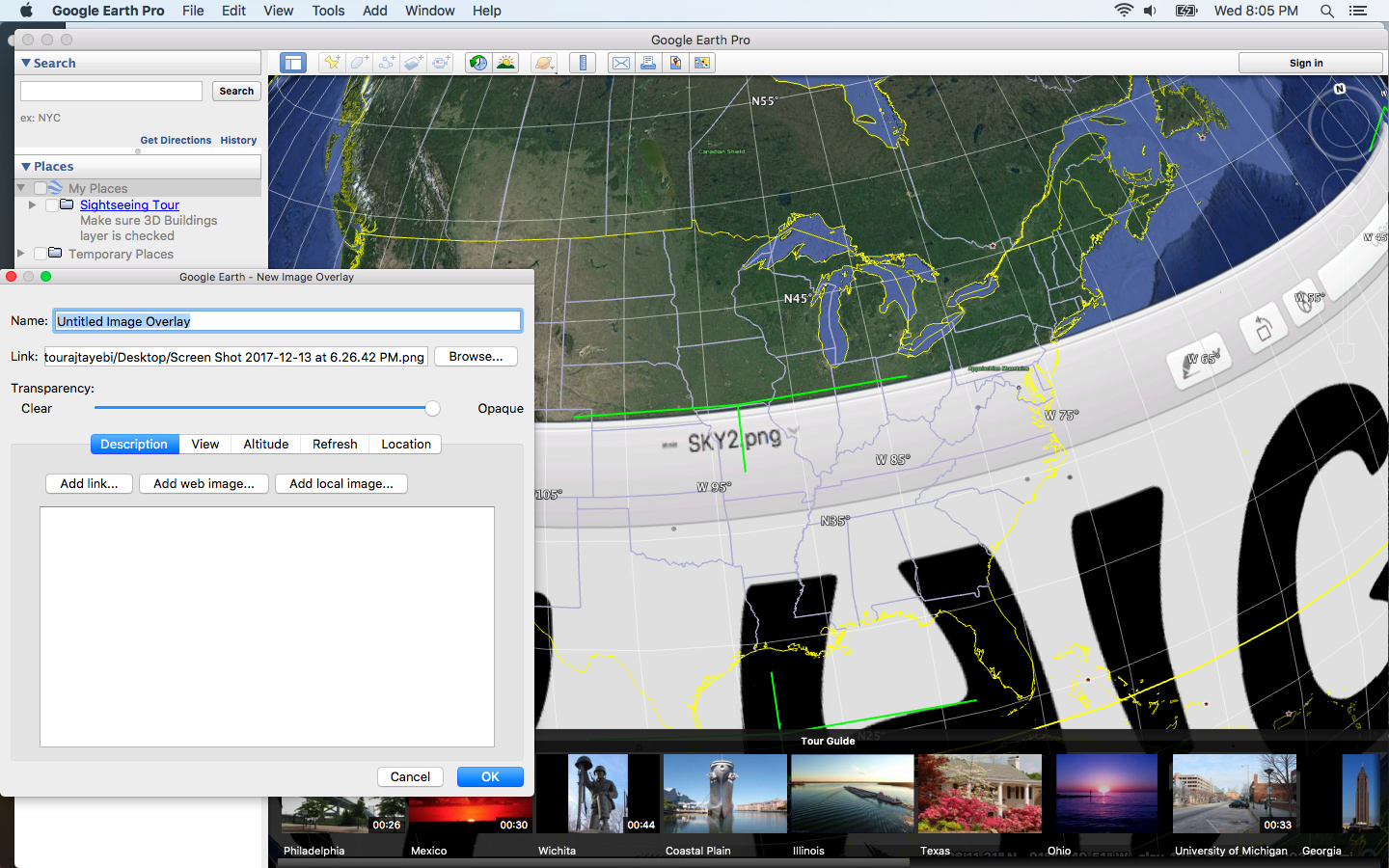Collapse the My Places tree

[21, 188]
